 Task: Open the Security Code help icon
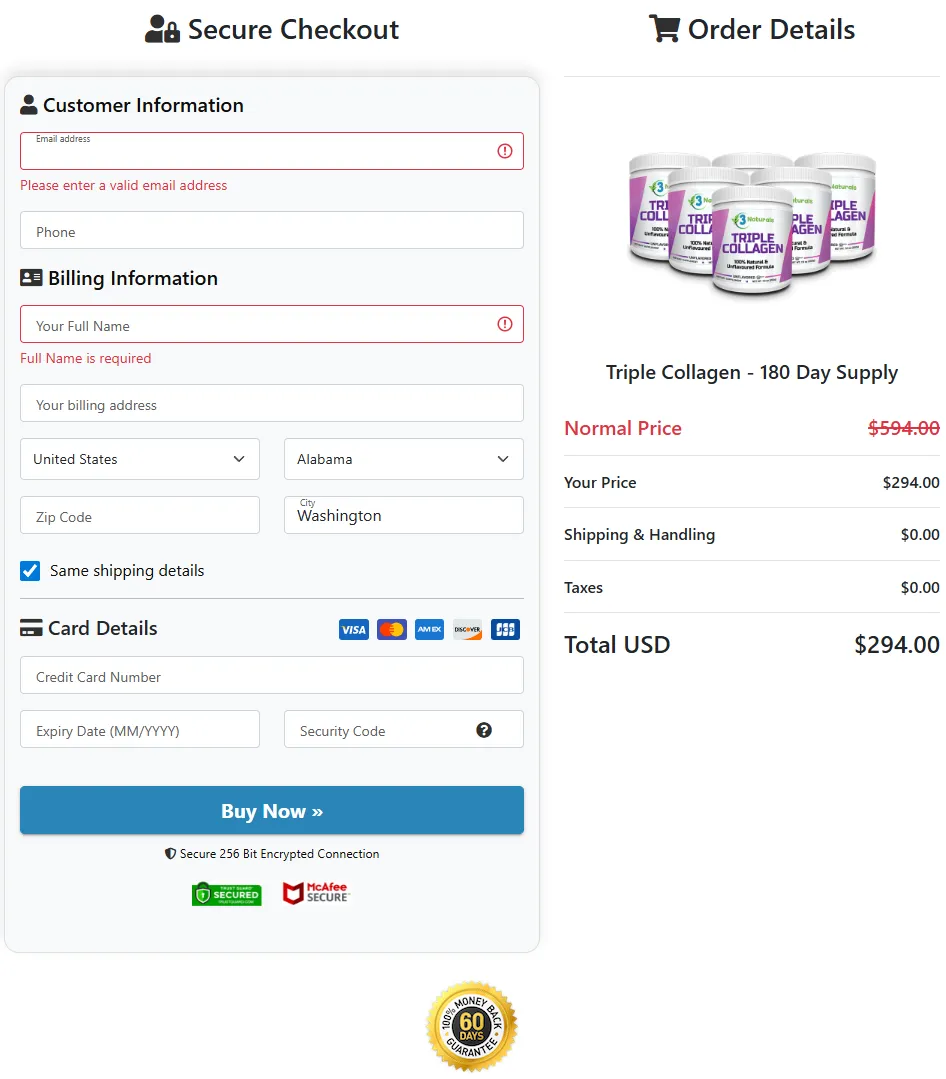(484, 730)
